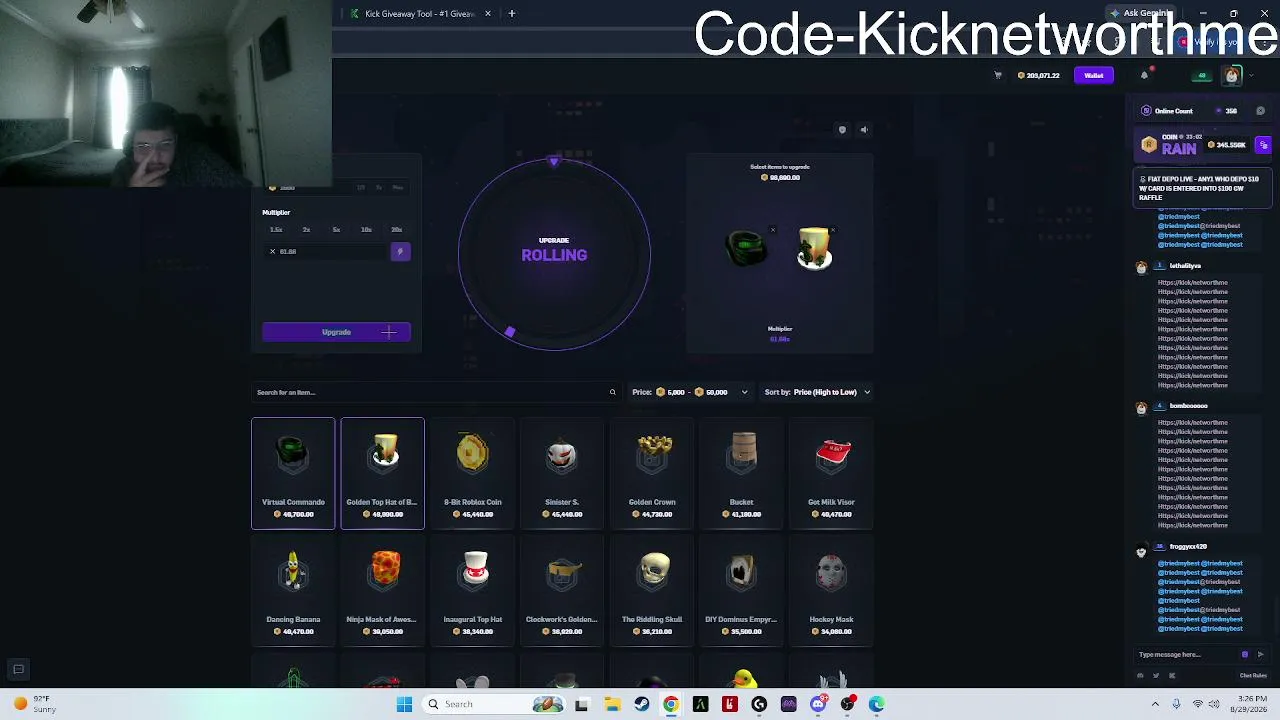Click the taskbar Search box
The height and width of the screenshot is (720, 1280).
pos(495,704)
